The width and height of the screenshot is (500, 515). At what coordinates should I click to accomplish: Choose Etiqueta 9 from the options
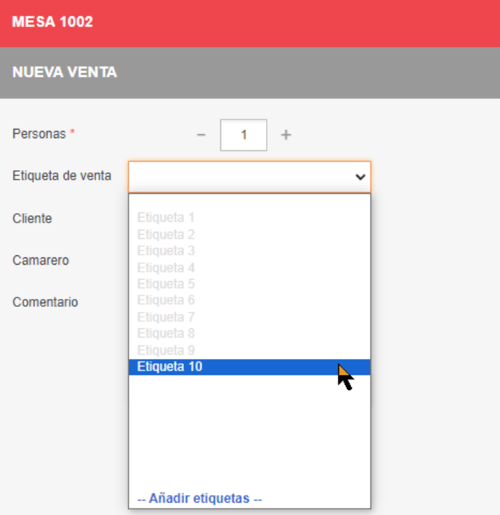[249, 350]
